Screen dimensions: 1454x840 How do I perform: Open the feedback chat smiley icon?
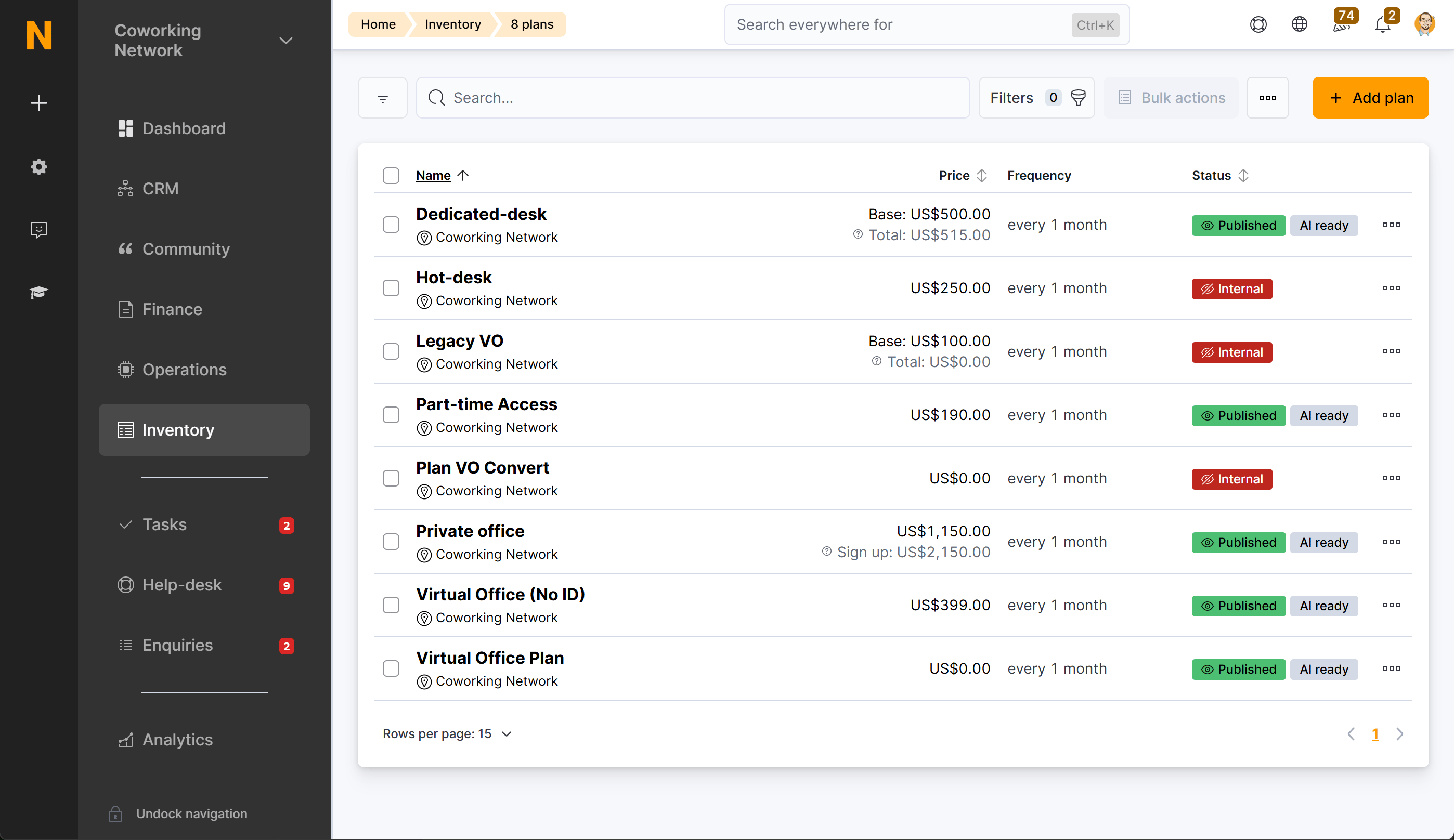coord(38,230)
